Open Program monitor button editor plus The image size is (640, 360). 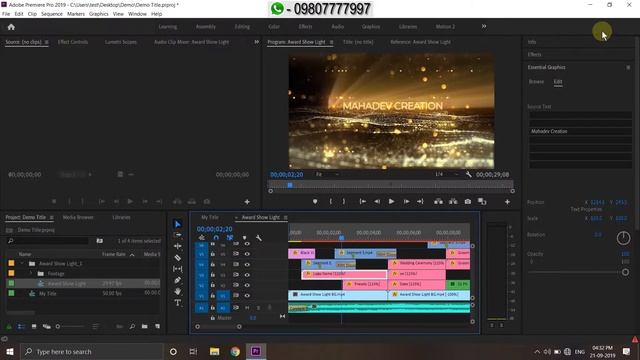(x=507, y=202)
